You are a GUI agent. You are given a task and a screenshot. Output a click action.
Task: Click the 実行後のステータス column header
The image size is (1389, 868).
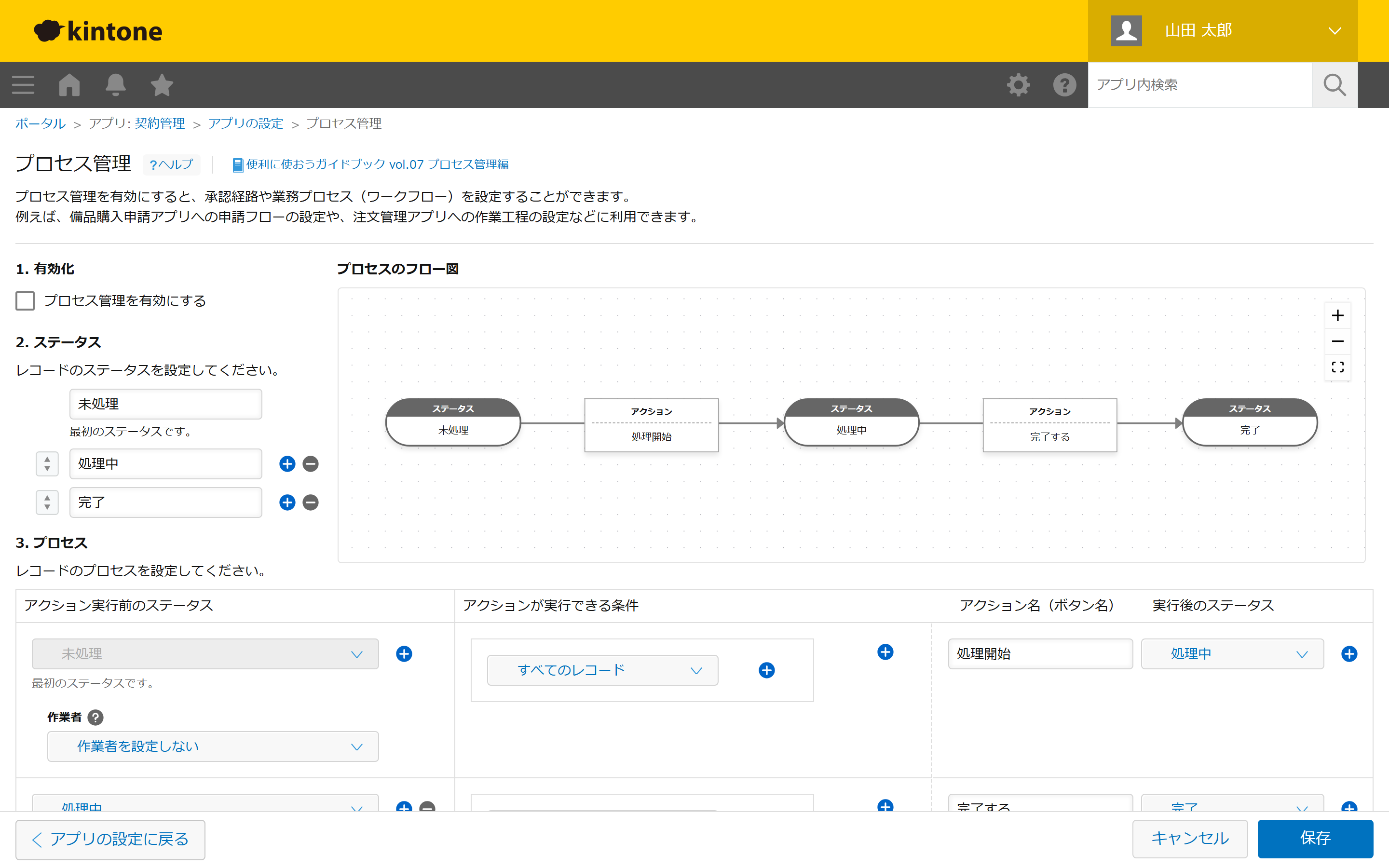tap(1213, 606)
